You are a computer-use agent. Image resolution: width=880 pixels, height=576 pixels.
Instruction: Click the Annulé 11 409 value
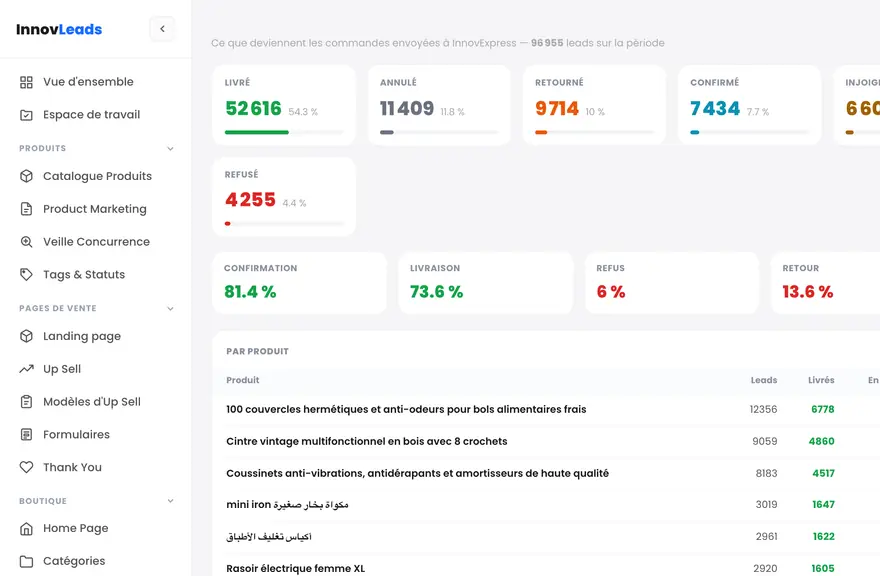point(407,108)
